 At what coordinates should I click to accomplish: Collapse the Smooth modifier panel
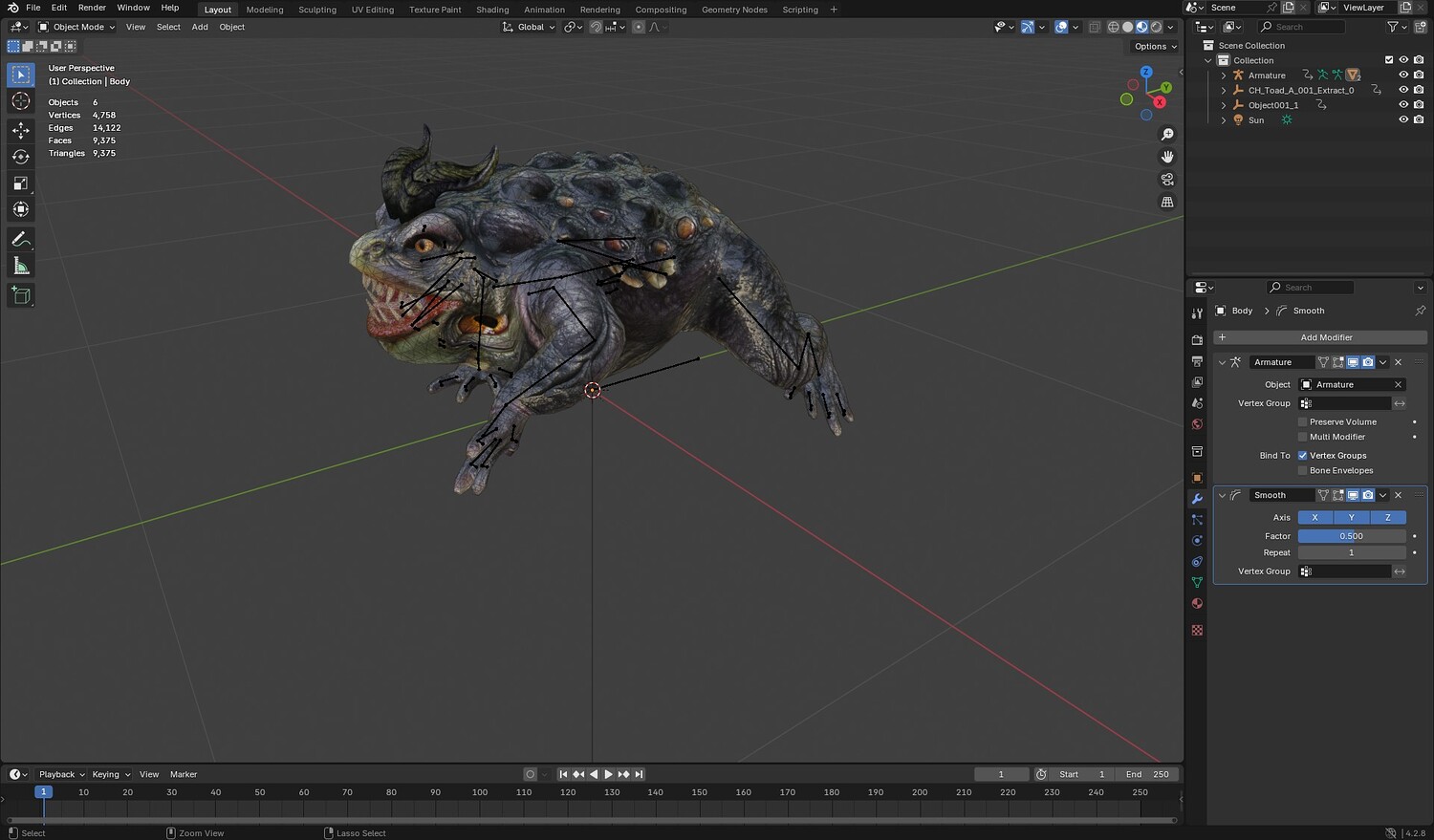click(1222, 495)
